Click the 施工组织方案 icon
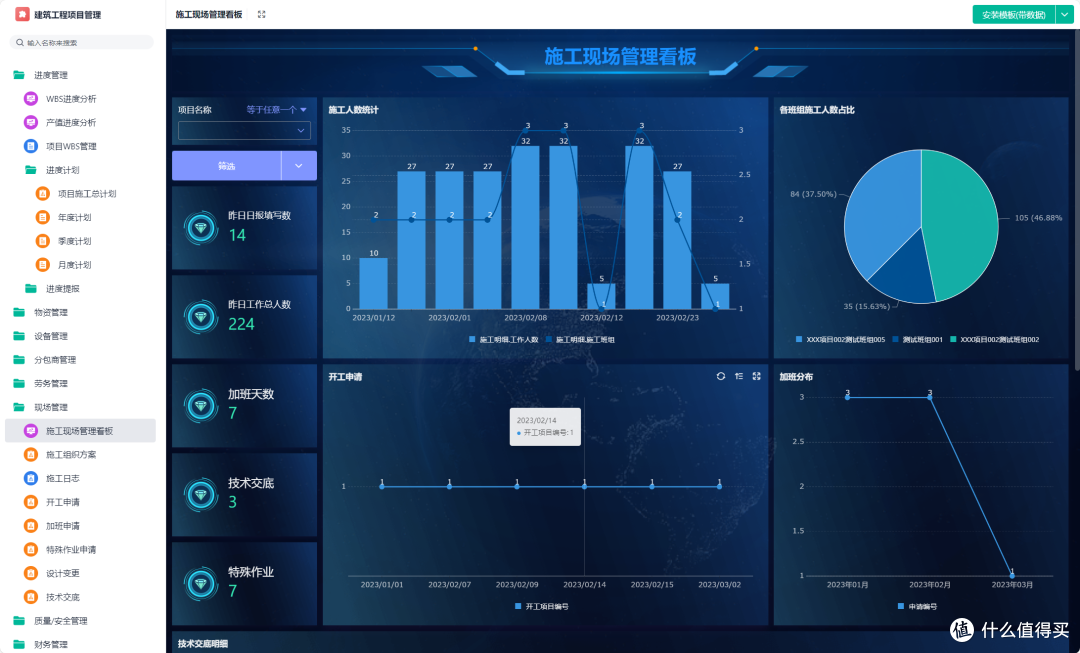 (31, 455)
